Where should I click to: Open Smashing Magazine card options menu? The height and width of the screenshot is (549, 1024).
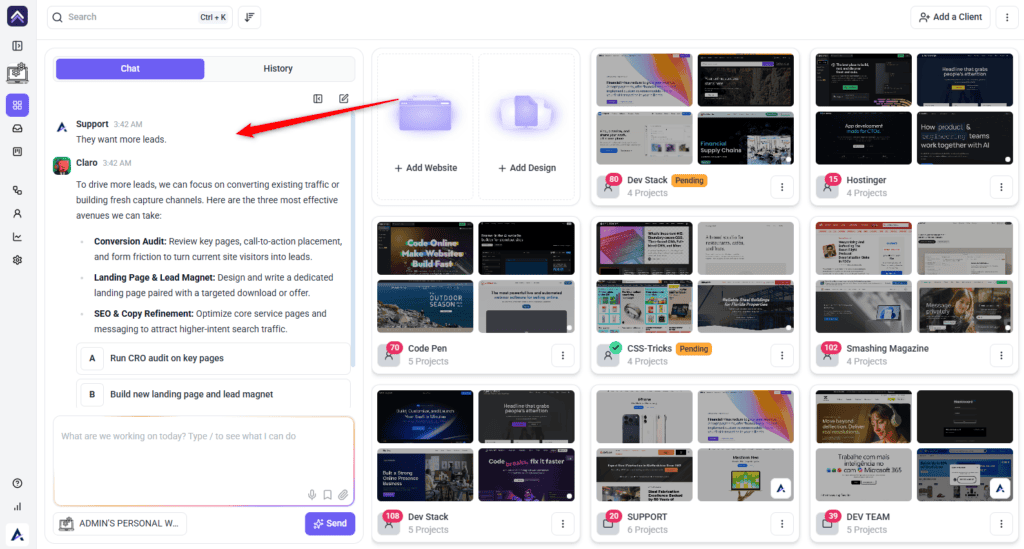click(1001, 355)
